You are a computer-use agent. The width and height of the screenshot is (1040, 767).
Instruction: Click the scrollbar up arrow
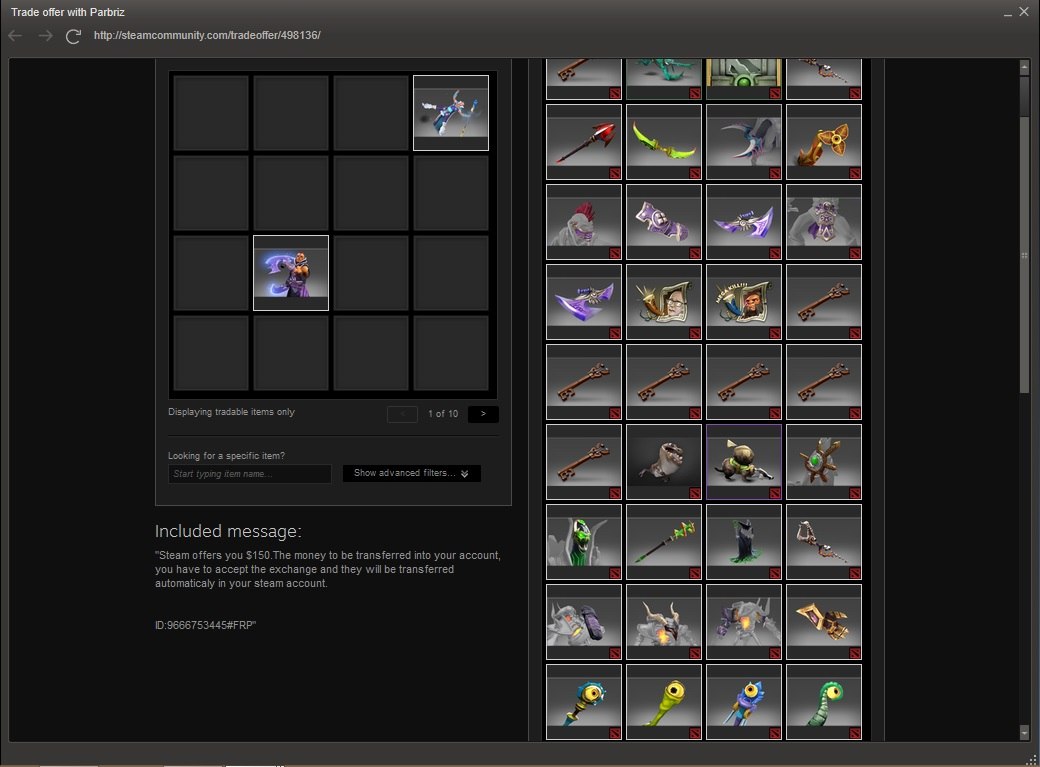tap(1025, 67)
